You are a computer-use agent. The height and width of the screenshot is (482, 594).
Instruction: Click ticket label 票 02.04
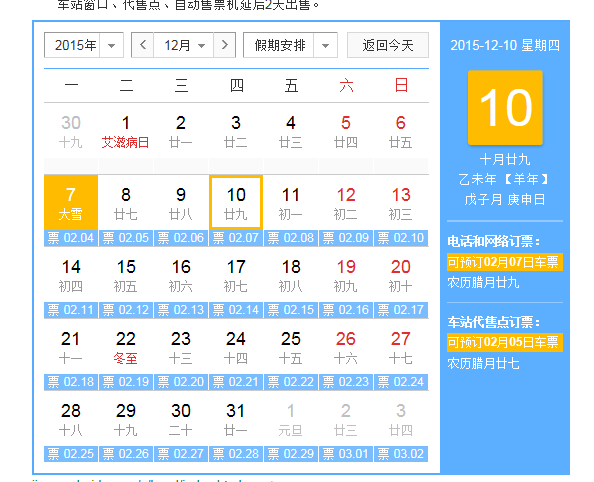[71, 238]
